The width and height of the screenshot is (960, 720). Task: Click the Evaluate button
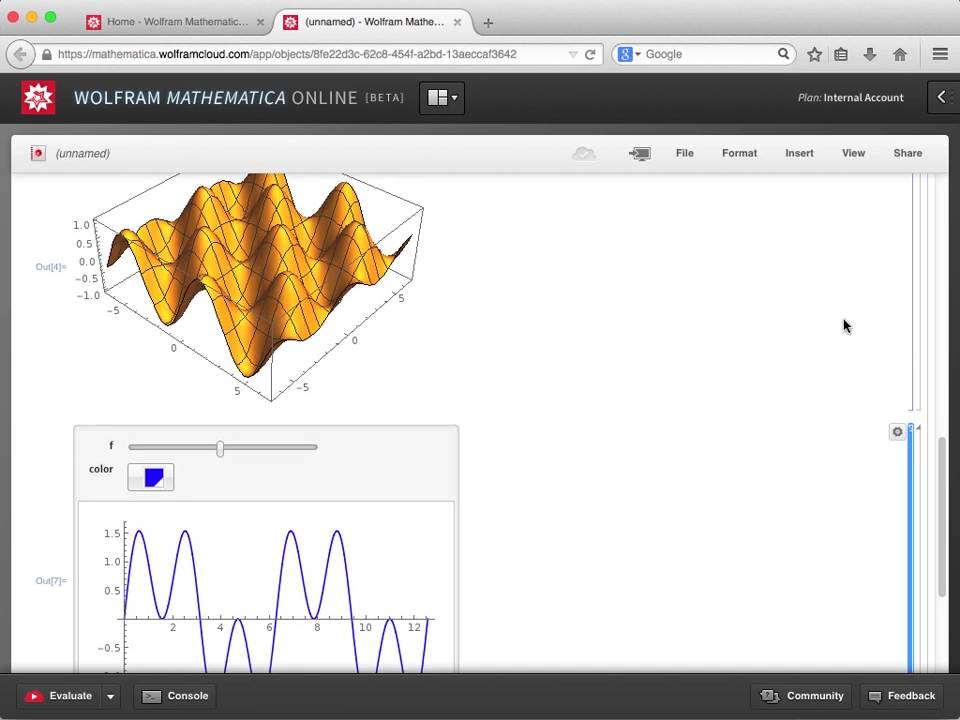click(62, 695)
